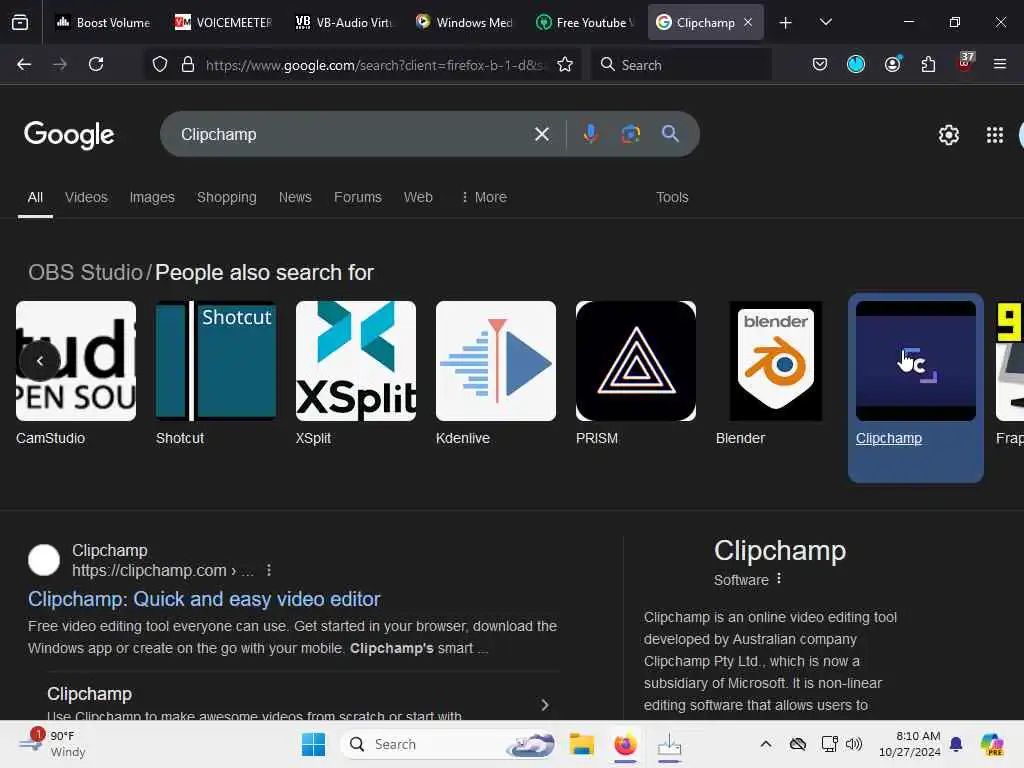Viewport: 1024px width, 768px height.
Task: Open a new browser tab
Action: coord(786,22)
